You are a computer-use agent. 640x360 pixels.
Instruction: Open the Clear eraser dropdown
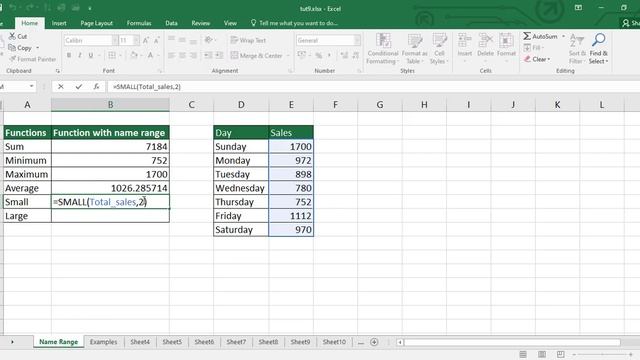537,59
